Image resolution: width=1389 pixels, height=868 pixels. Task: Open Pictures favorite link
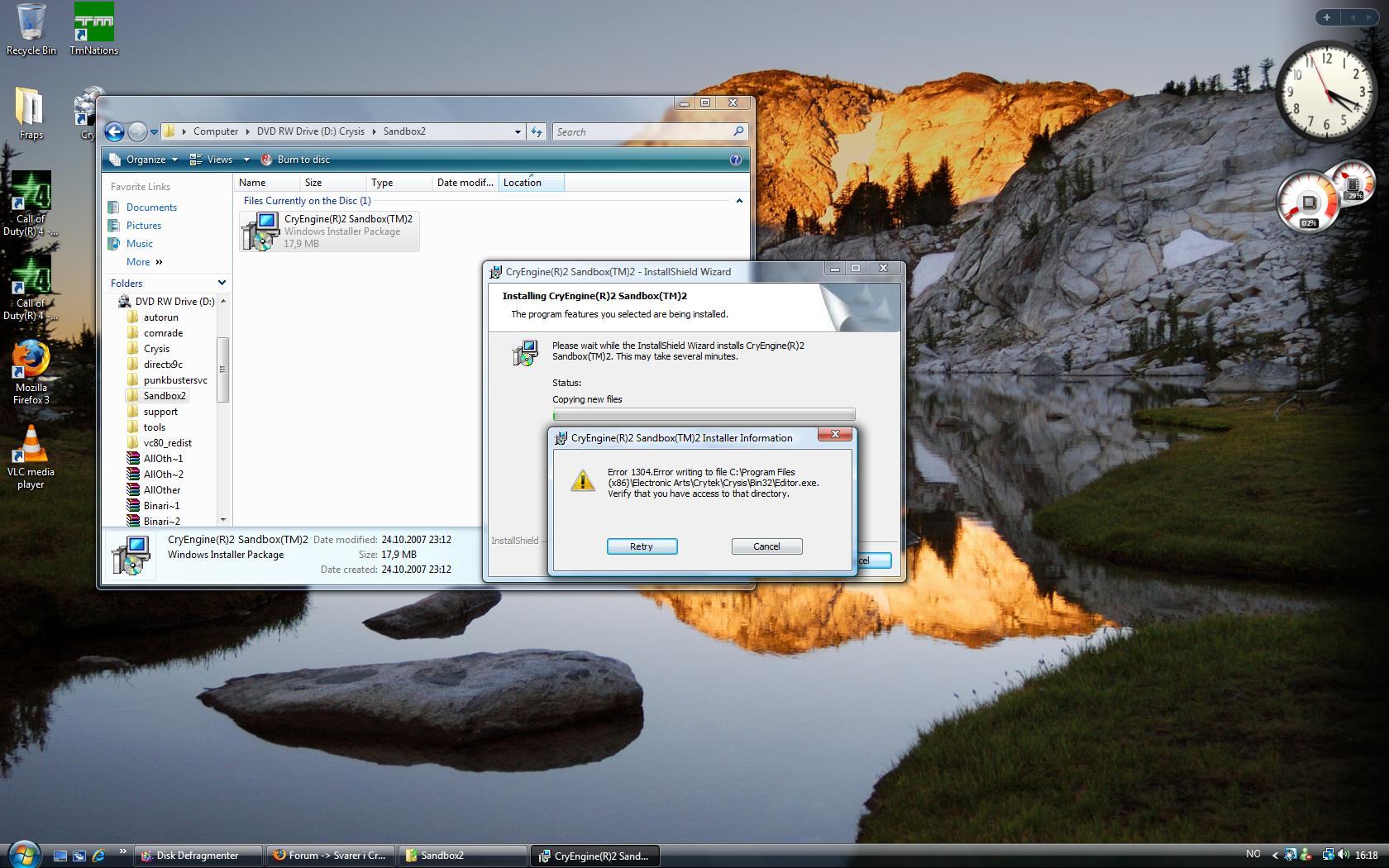pyautogui.click(x=144, y=226)
